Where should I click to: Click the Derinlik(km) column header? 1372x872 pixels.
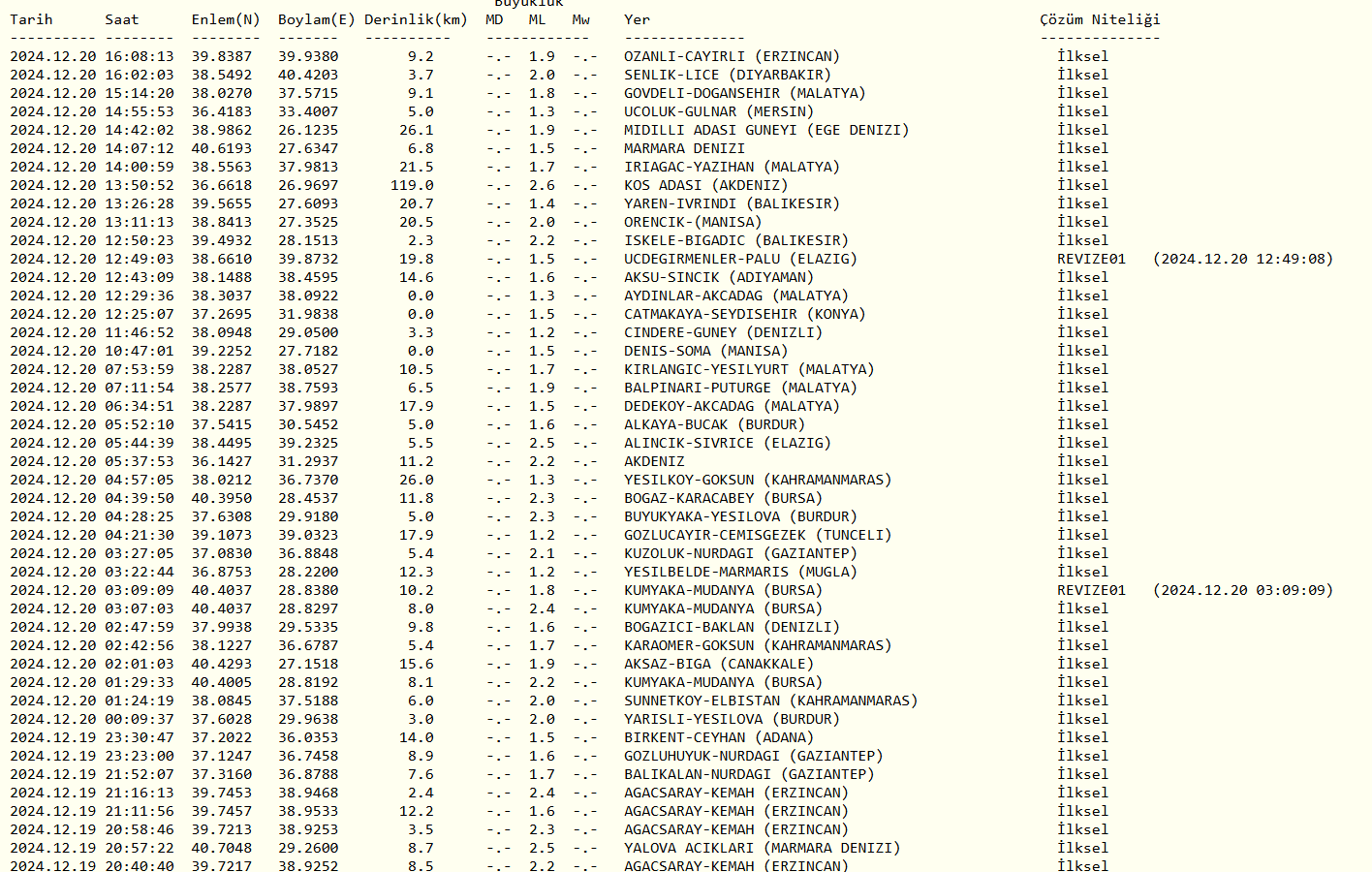417,19
